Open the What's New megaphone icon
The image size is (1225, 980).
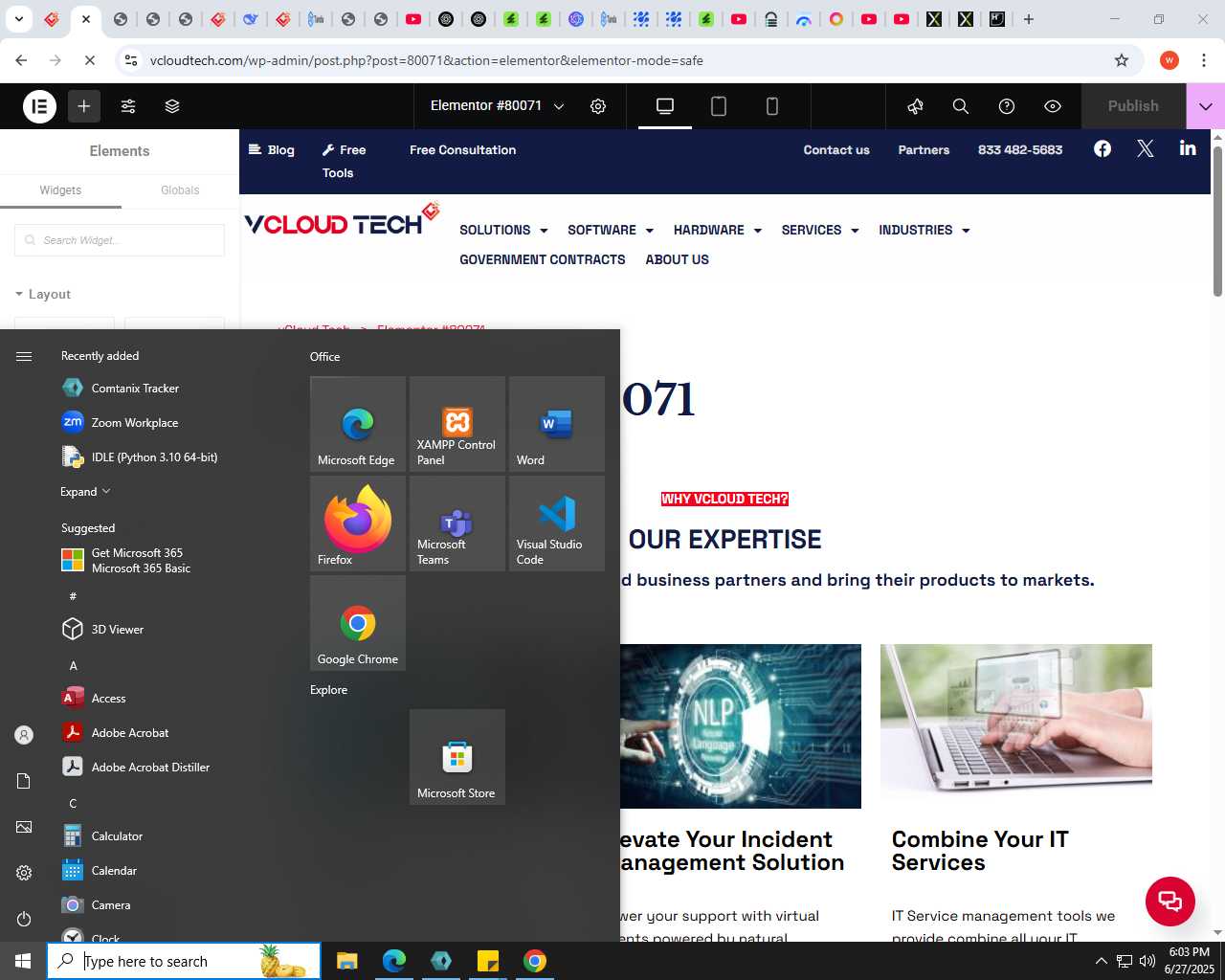[x=915, y=106]
